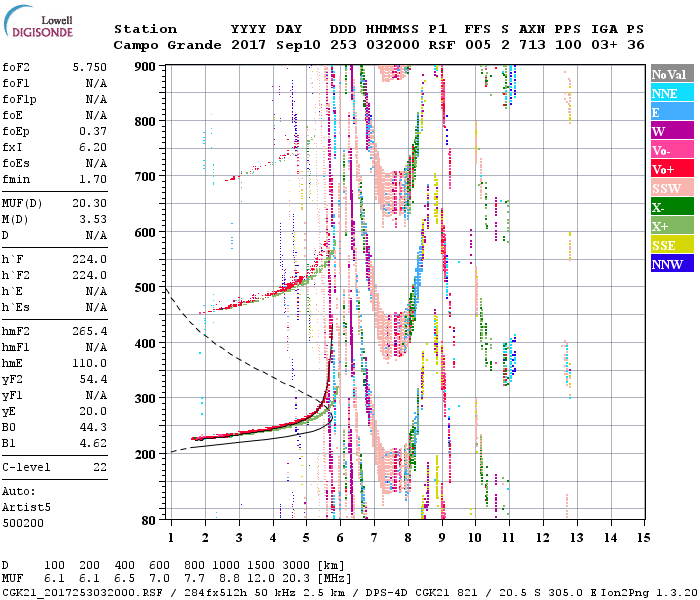Viewport: 700px width, 600px height.
Task: Select the SSE yellow legend swatch
Action: [672, 245]
